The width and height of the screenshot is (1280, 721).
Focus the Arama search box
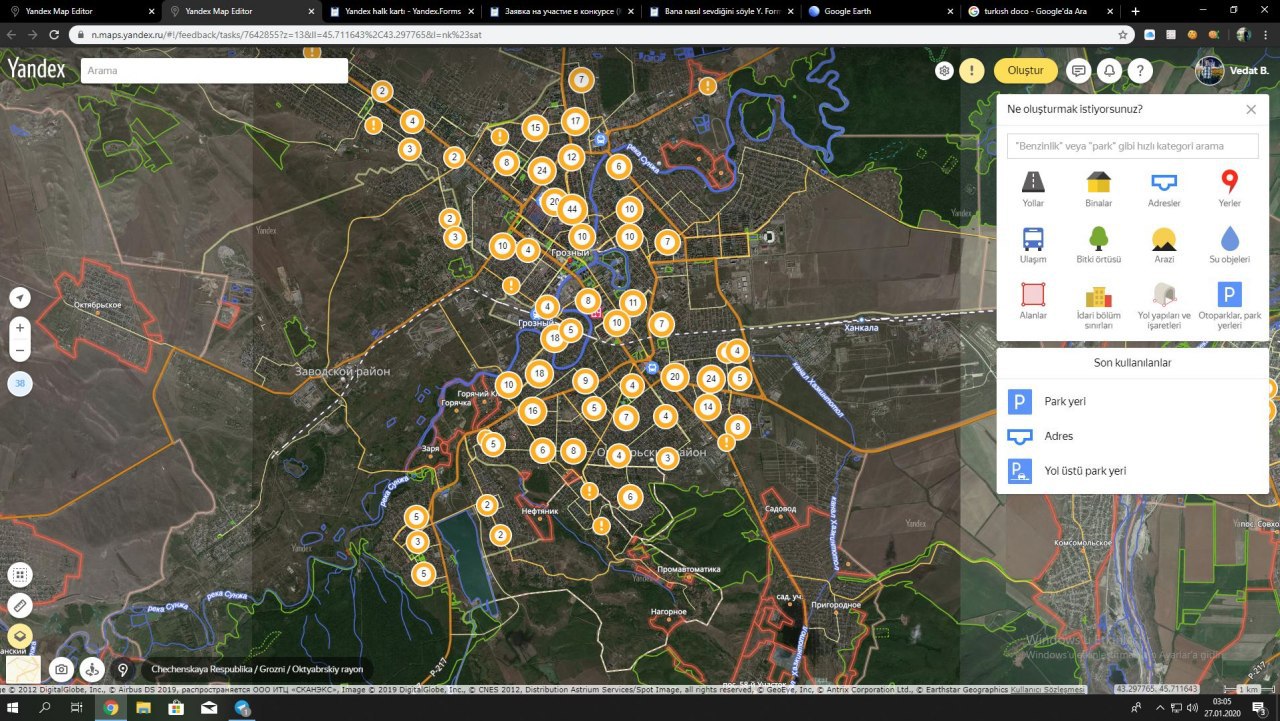tap(214, 71)
